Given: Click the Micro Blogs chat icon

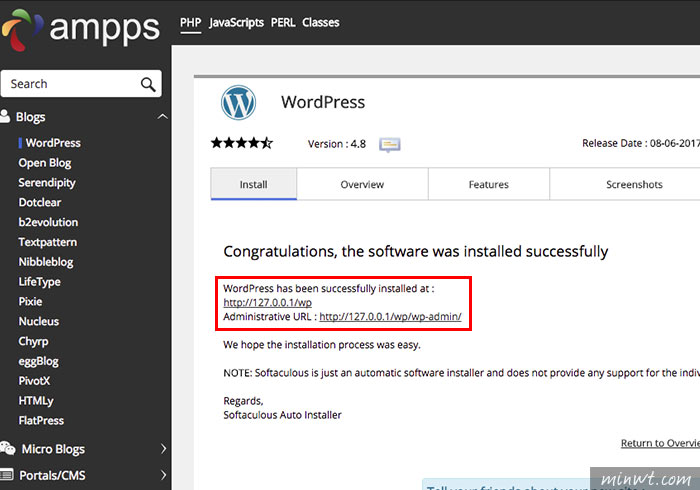Looking at the screenshot, I should coord(8,448).
